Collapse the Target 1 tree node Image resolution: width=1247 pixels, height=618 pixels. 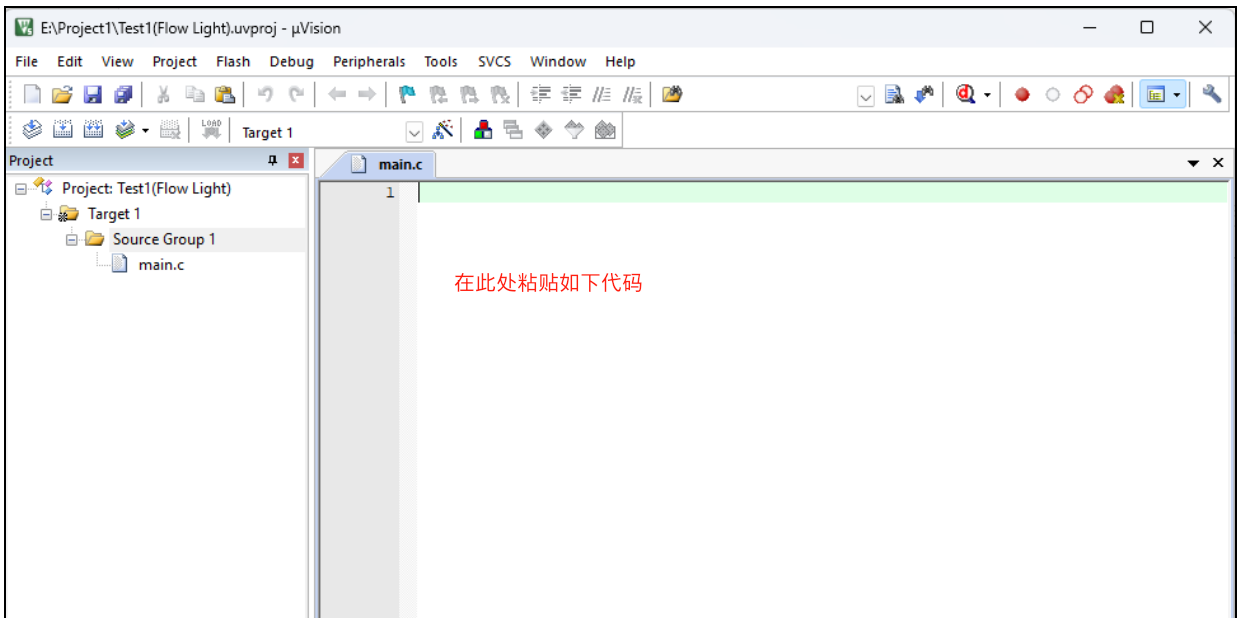pyautogui.click(x=46, y=214)
